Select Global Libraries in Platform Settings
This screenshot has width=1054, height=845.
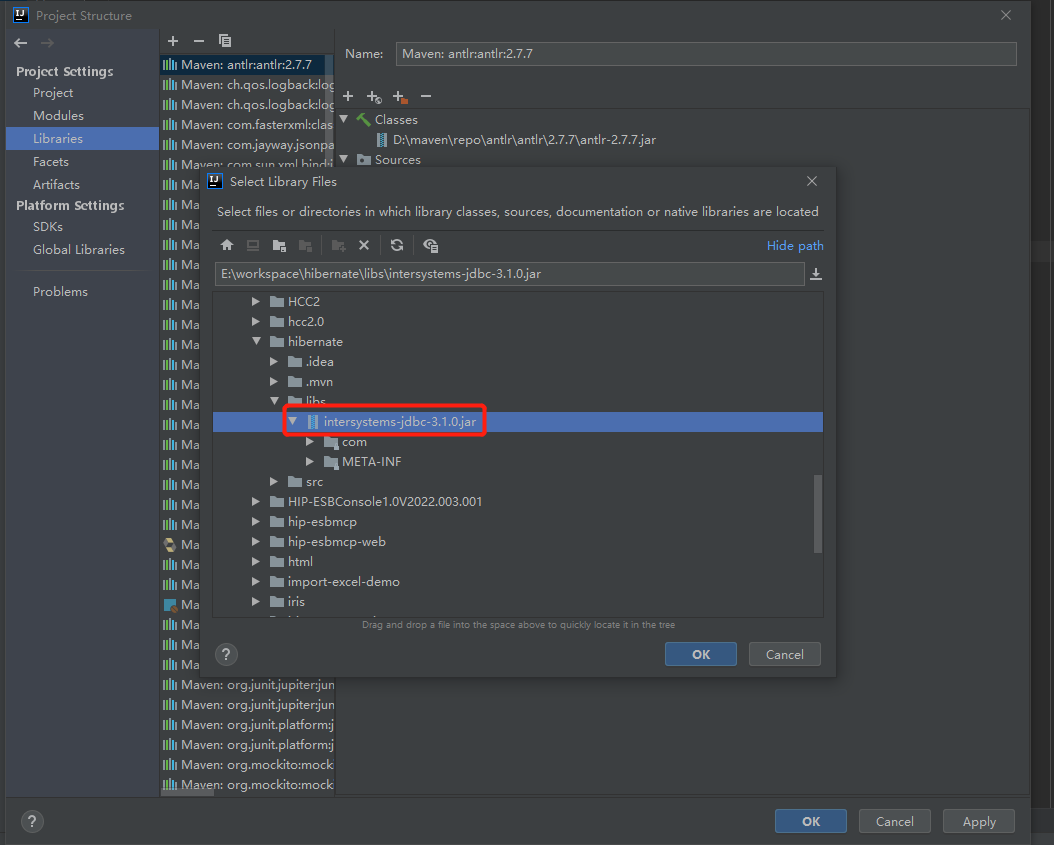pyautogui.click(x=78, y=249)
